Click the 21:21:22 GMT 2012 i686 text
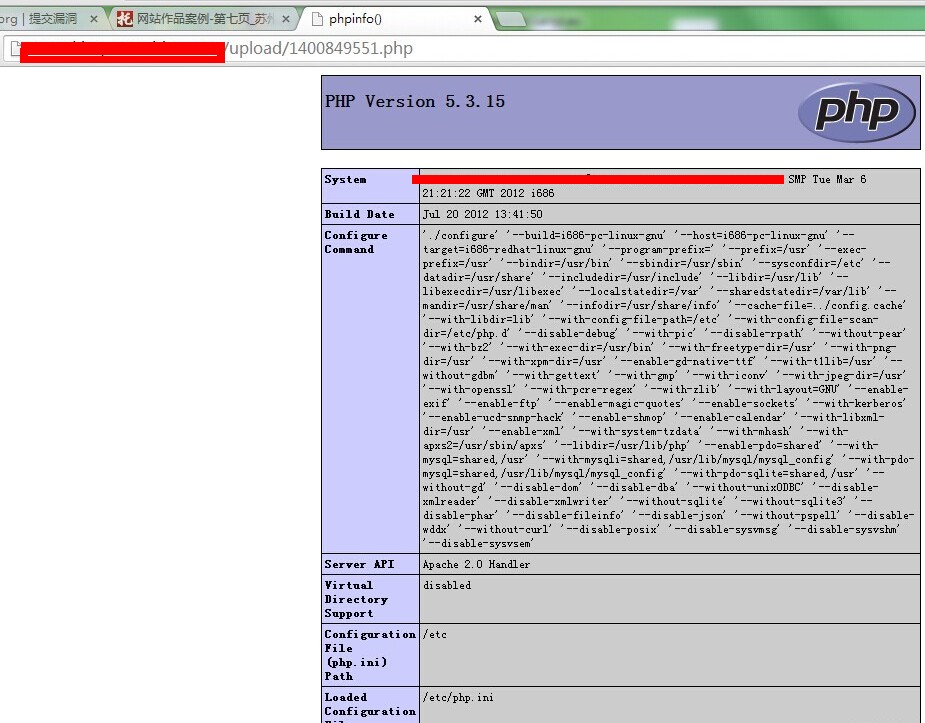Viewport: 925px width, 723px height. pos(488,193)
